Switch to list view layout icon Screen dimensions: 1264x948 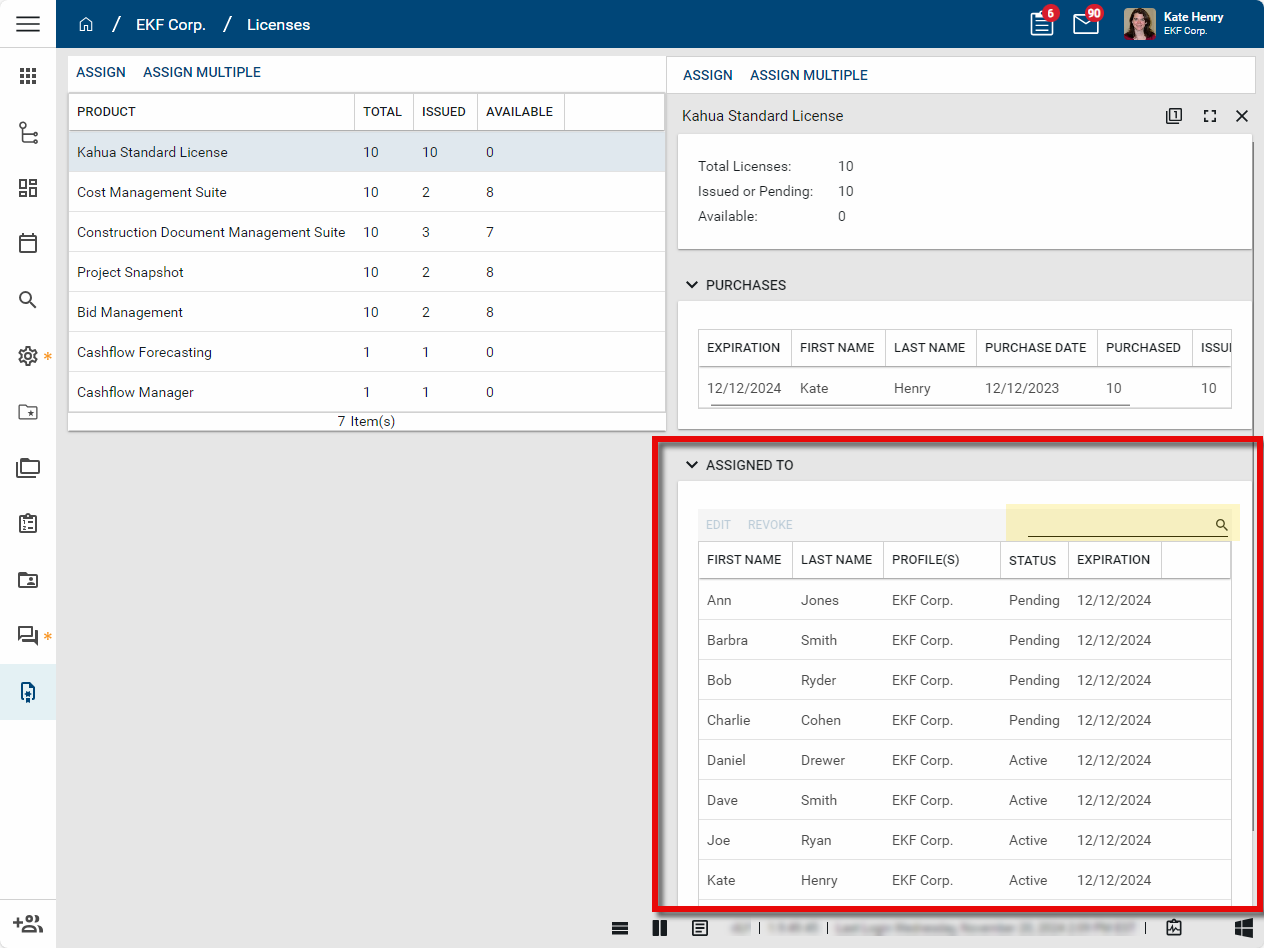[x=620, y=928]
